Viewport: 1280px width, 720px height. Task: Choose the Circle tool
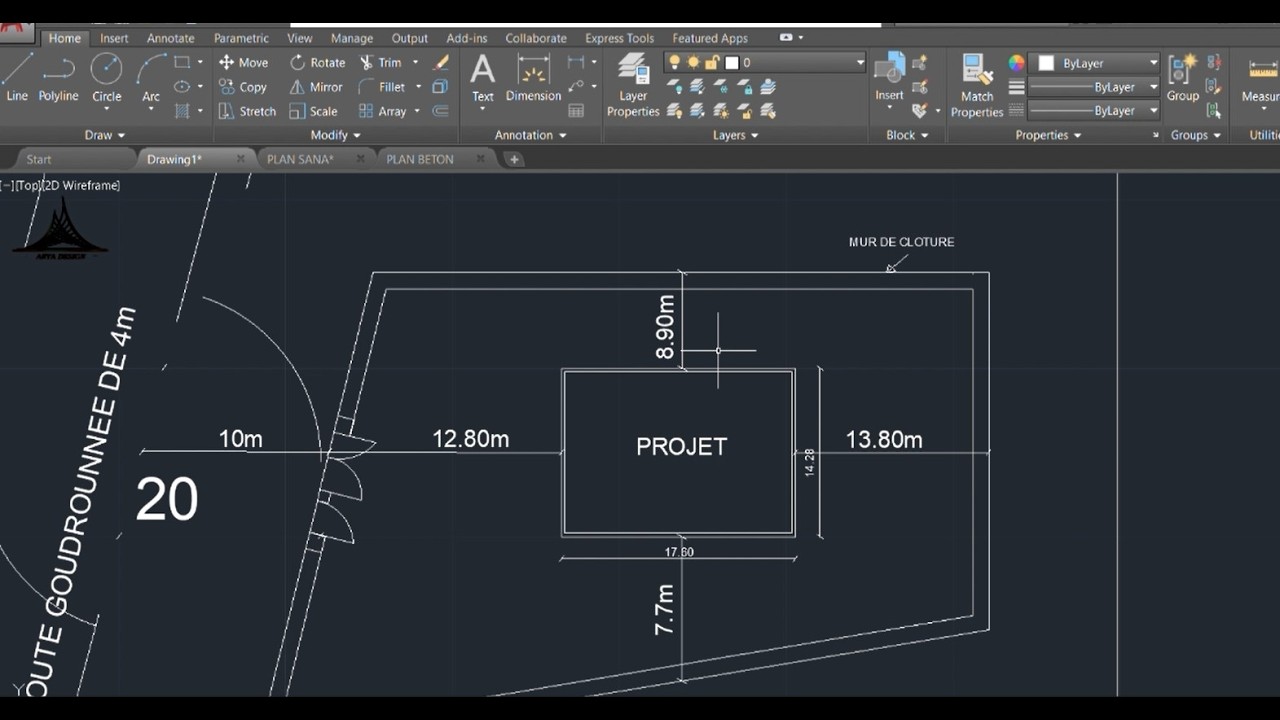106,77
